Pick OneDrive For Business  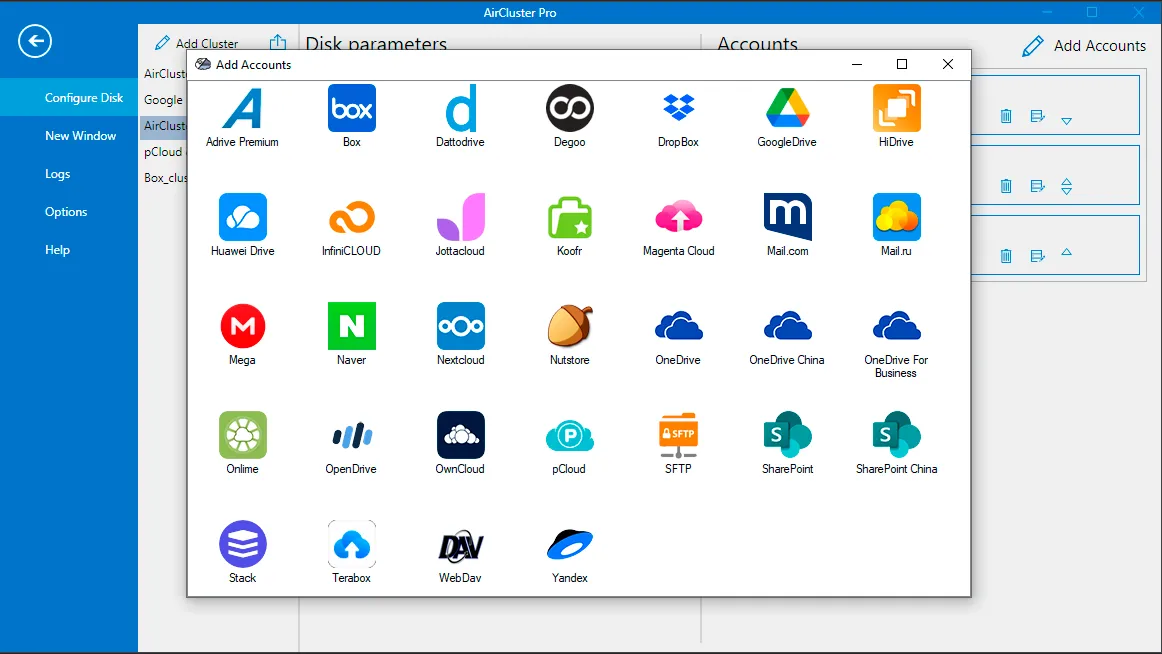point(896,327)
